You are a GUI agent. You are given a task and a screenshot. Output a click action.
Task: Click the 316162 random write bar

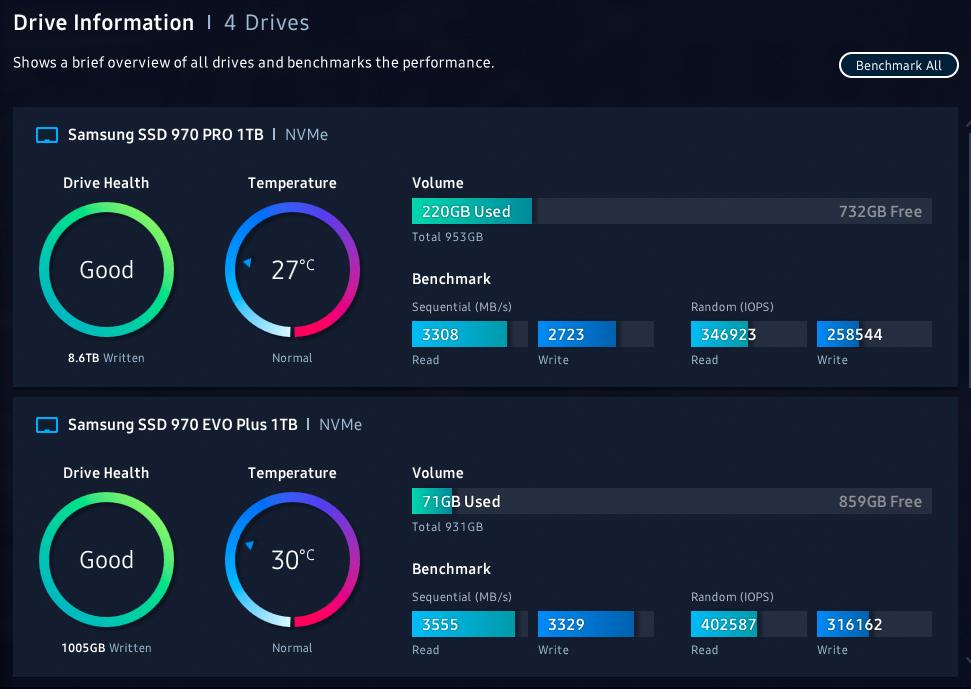tap(874, 624)
